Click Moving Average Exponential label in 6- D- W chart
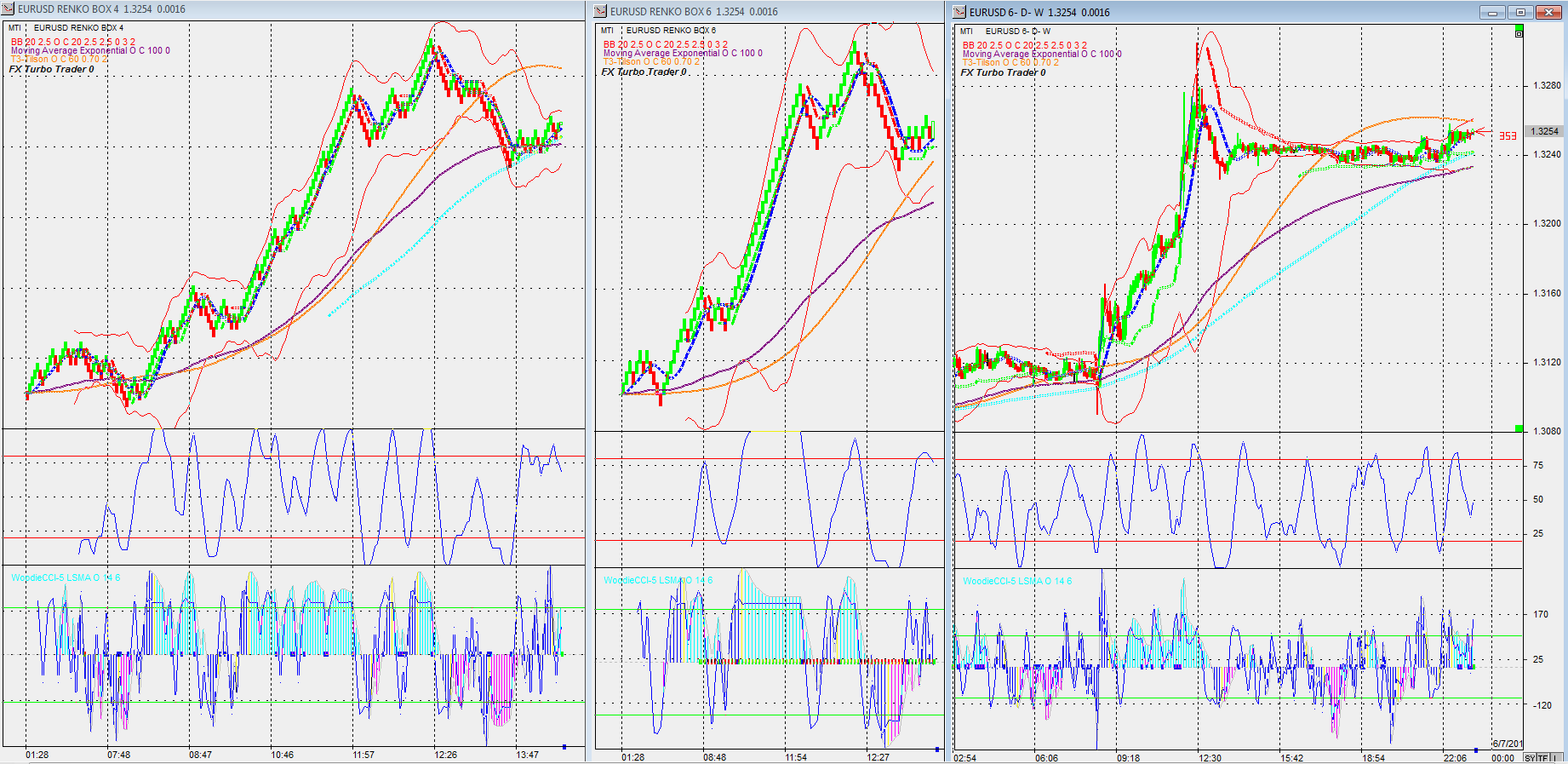Image resolution: width=1568 pixels, height=764 pixels. click(x=1042, y=54)
